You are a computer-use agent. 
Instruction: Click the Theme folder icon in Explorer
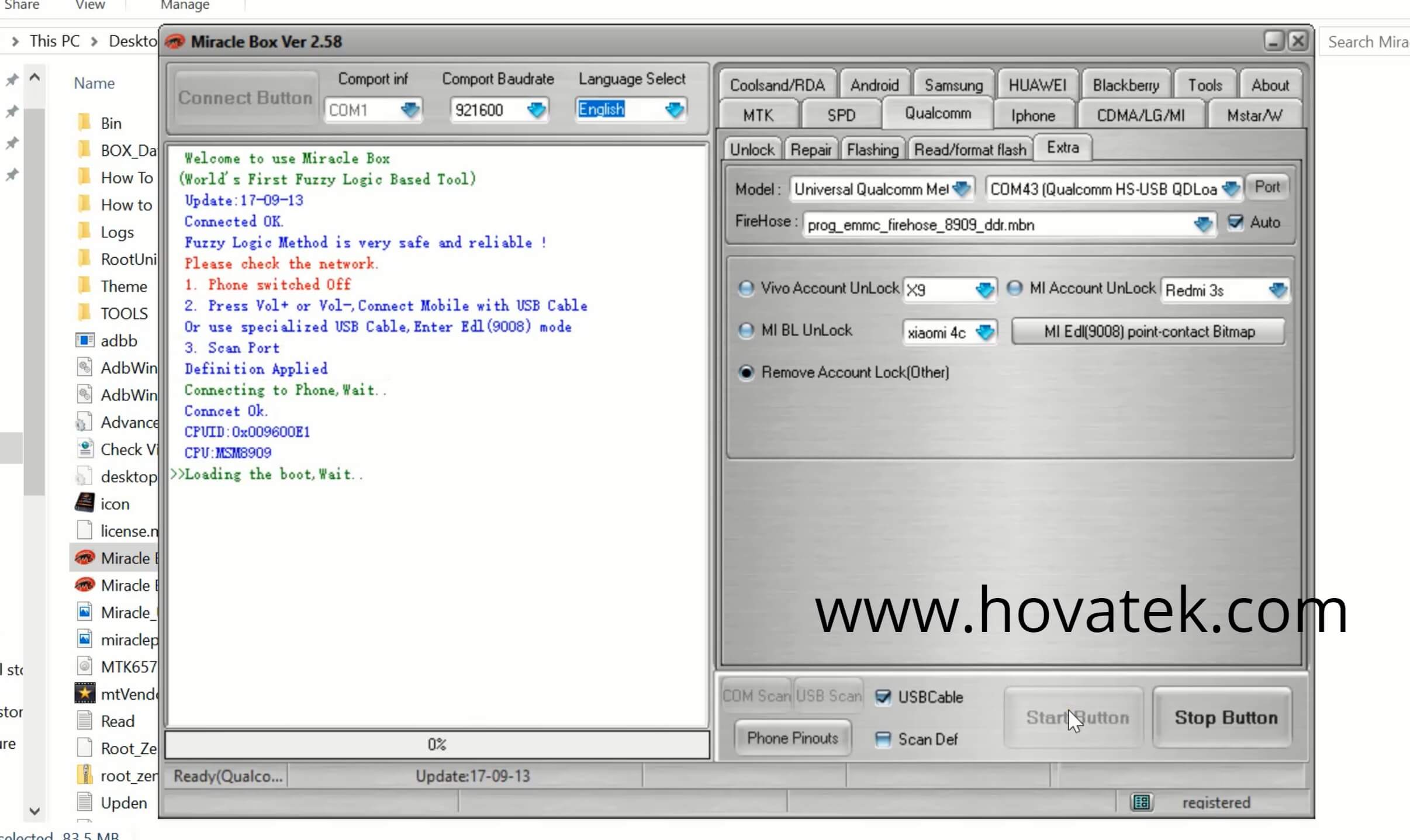pos(85,286)
